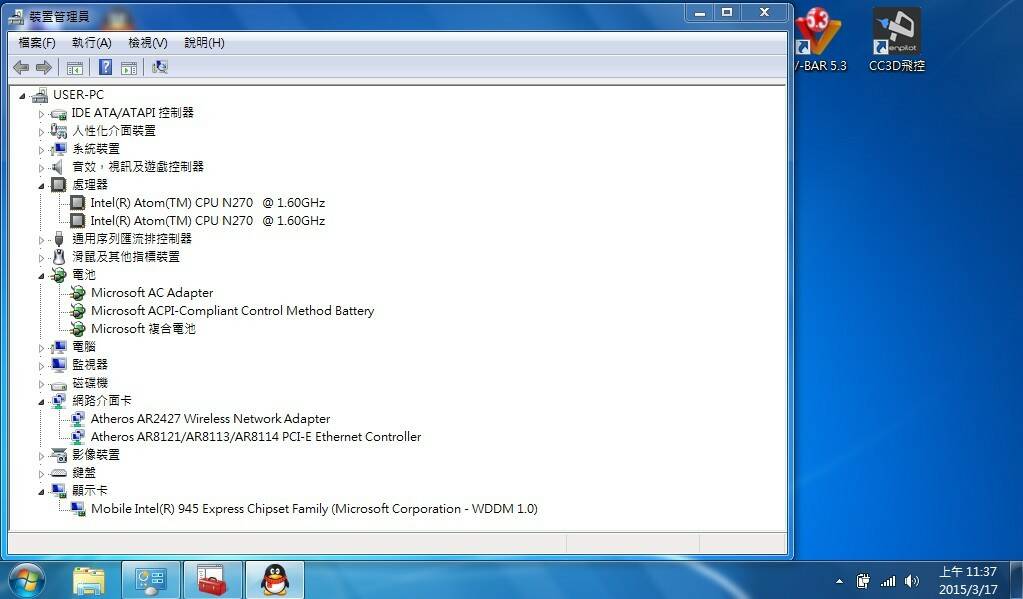
Task: Expand the IDE ATA/ATAPI 控制器 node
Action: coord(41,114)
